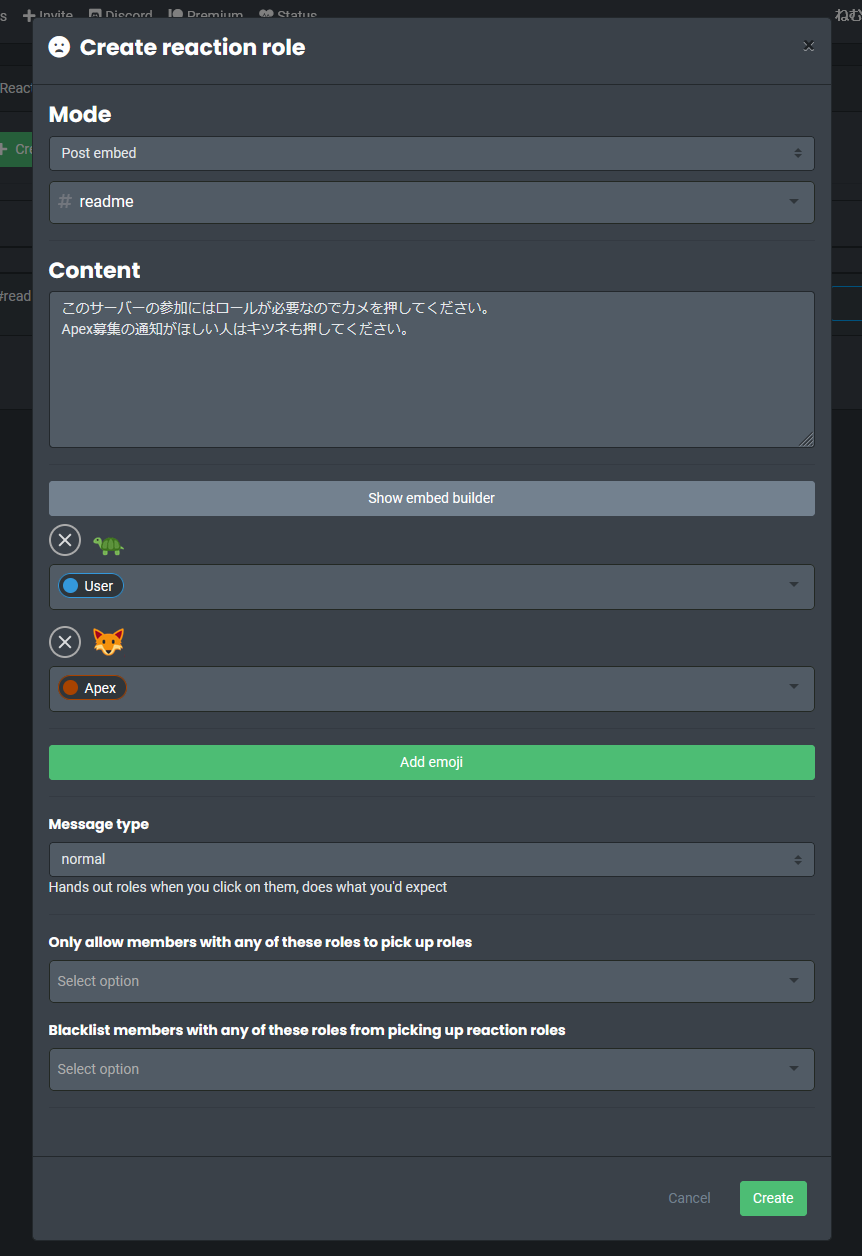Open the Blacklist roles Select option dropdown
This screenshot has width=862, height=1256.
tap(431, 1070)
